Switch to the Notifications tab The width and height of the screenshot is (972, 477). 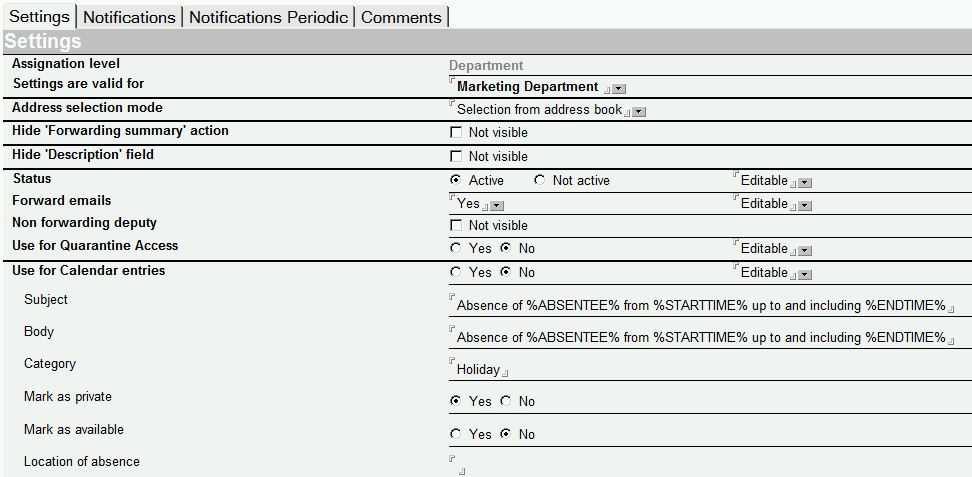129,17
